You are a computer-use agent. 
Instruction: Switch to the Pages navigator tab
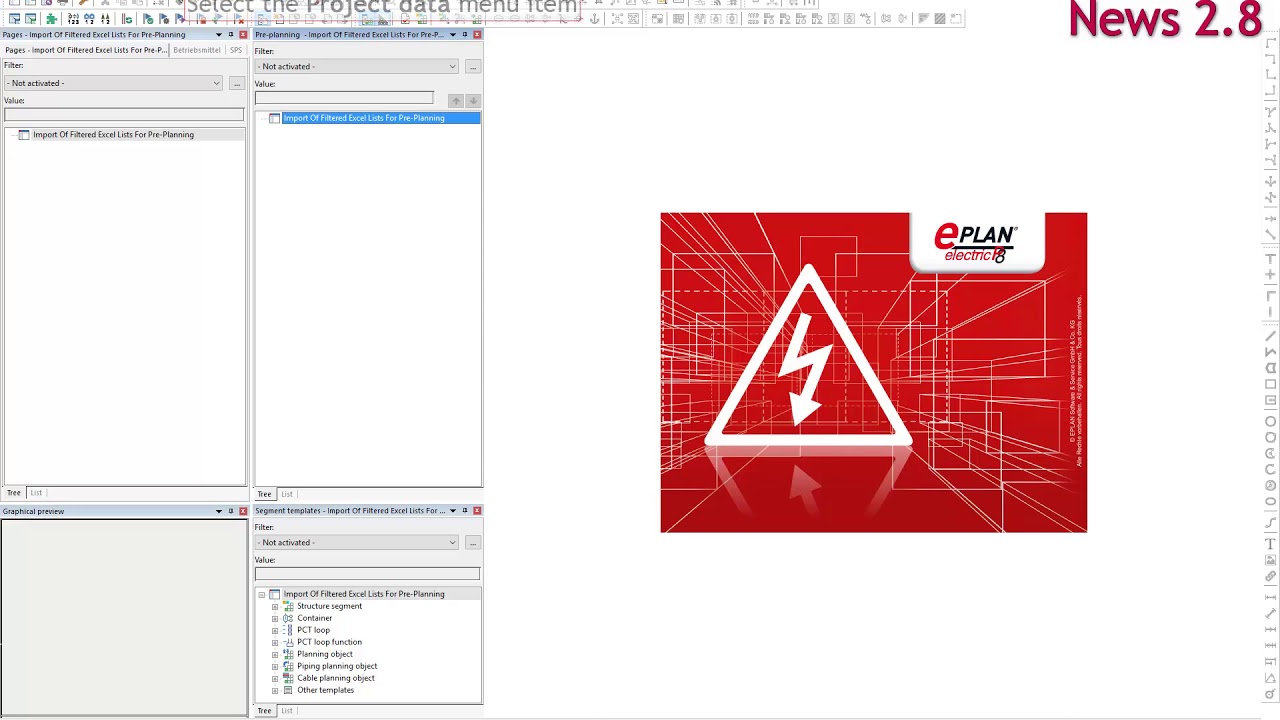(86, 50)
